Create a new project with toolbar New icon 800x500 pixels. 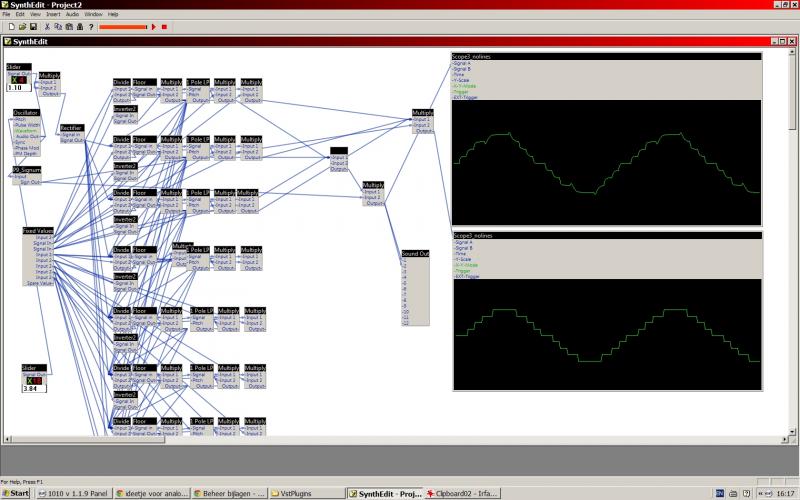click(12, 27)
